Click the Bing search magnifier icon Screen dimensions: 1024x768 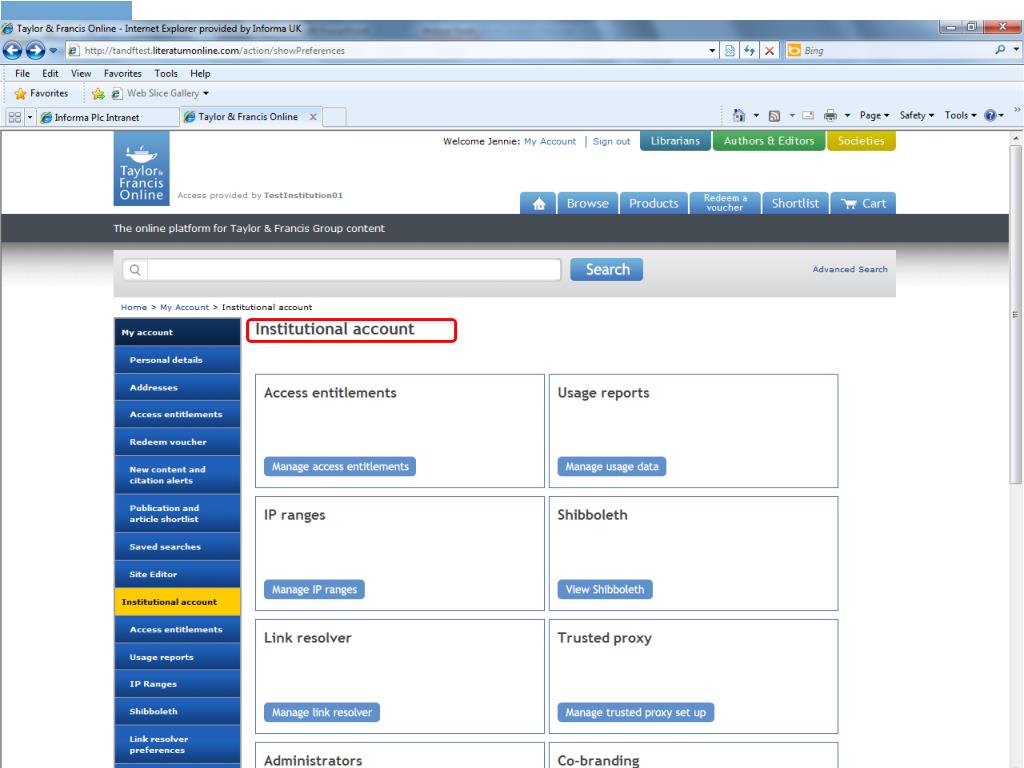pyautogui.click(x=1000, y=50)
